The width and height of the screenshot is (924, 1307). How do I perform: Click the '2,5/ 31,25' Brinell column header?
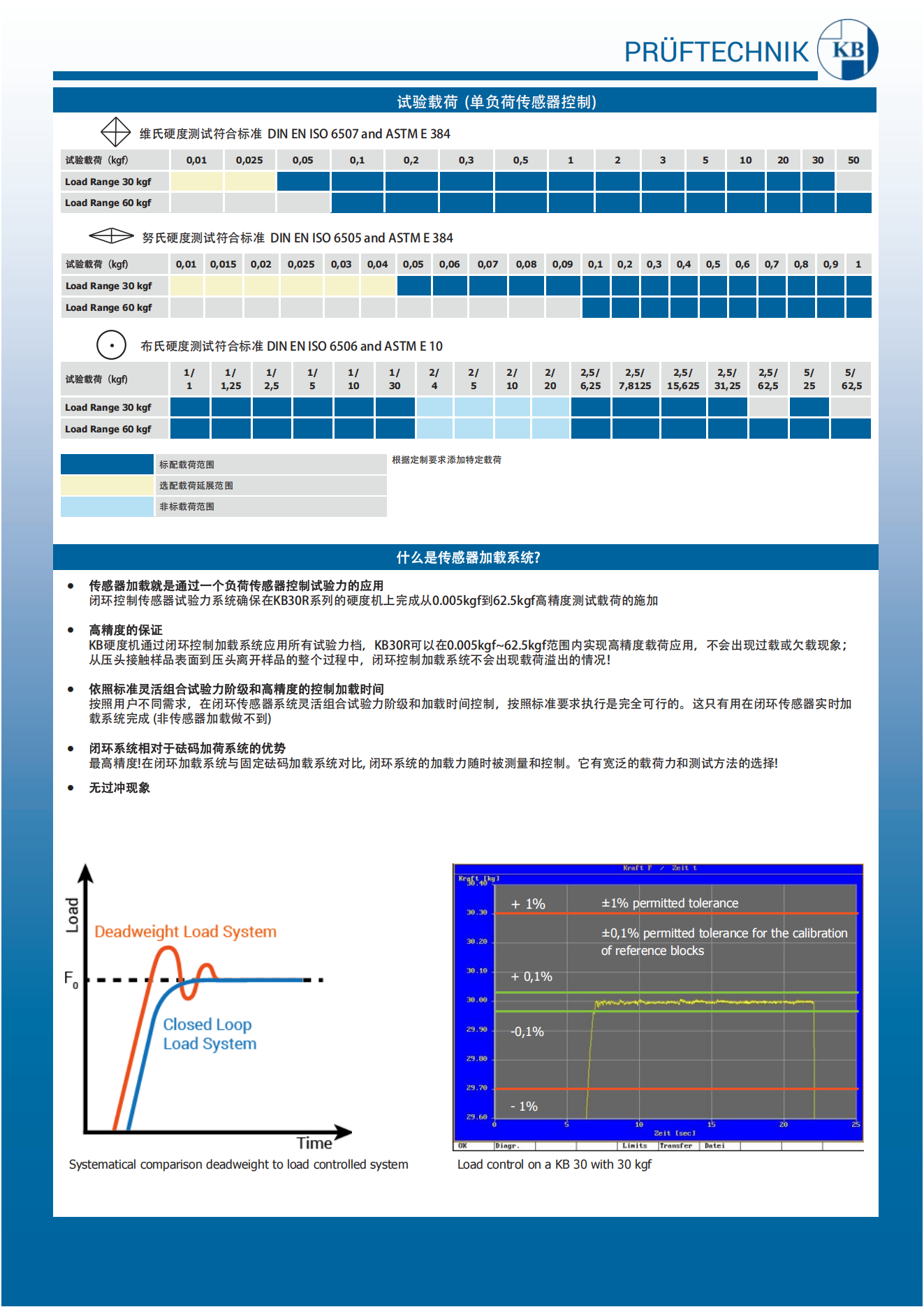(x=727, y=379)
